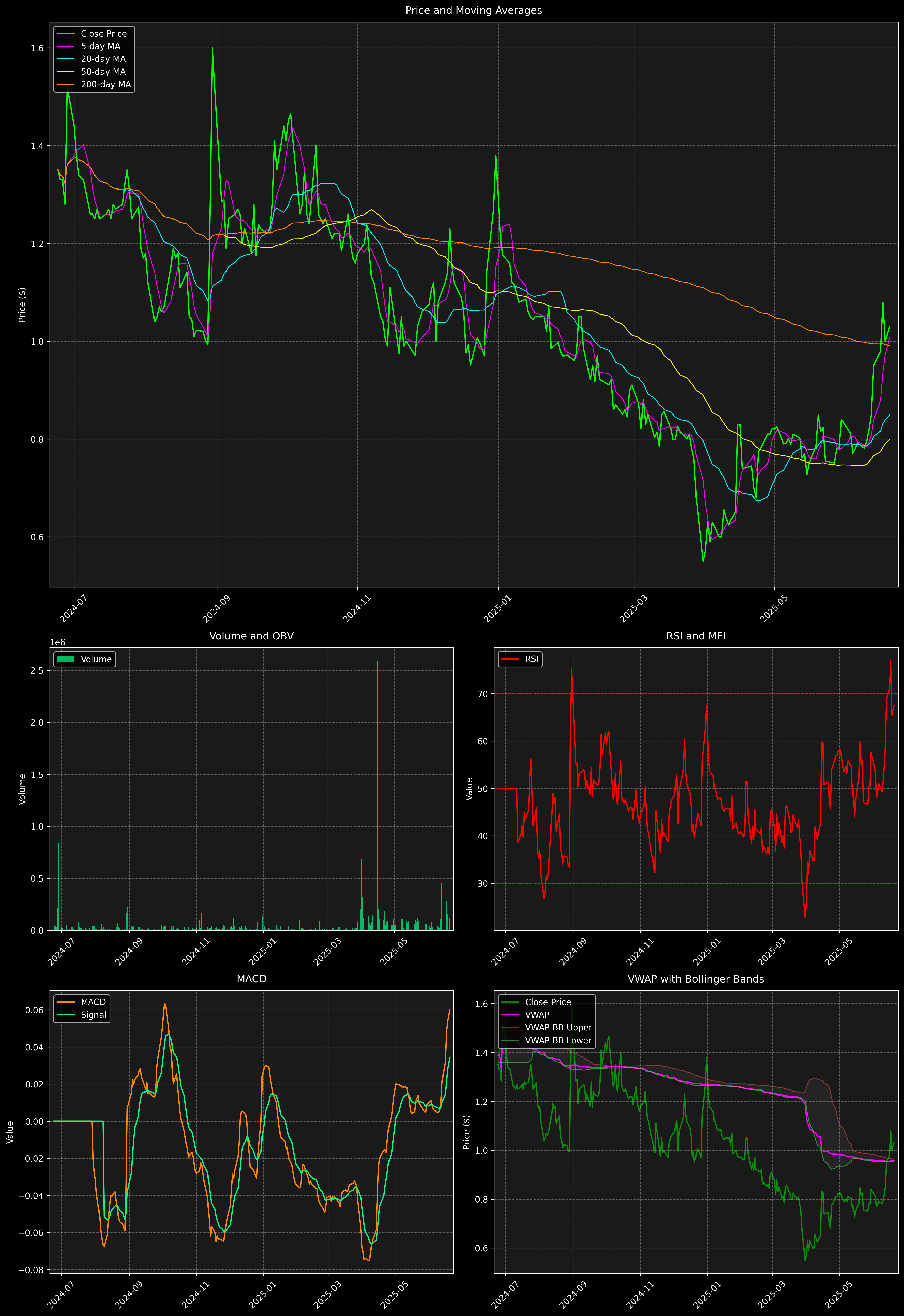Click the red line swatch in the RSI legend
The image size is (904, 1316).
pos(510,659)
